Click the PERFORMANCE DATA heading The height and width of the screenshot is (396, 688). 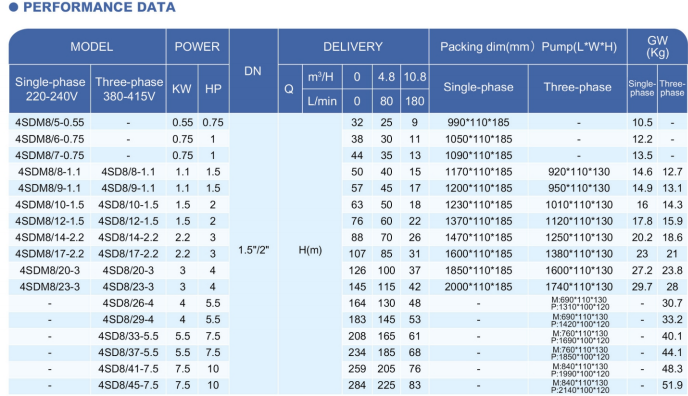(x=99, y=7)
